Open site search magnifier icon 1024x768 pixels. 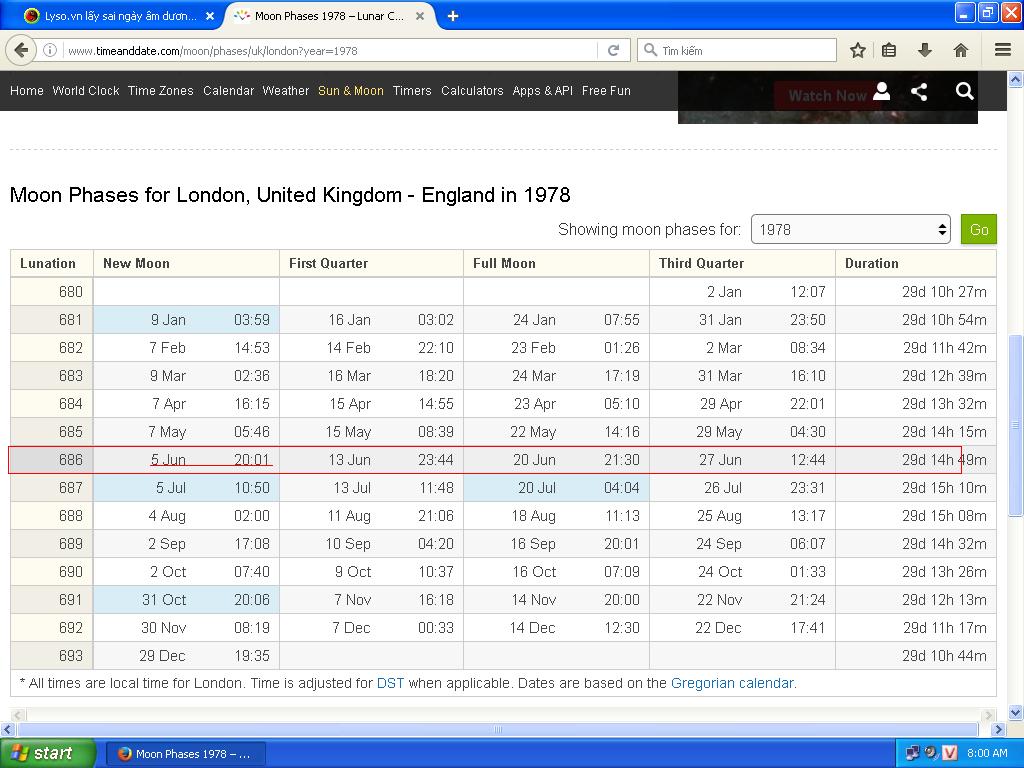(x=964, y=91)
